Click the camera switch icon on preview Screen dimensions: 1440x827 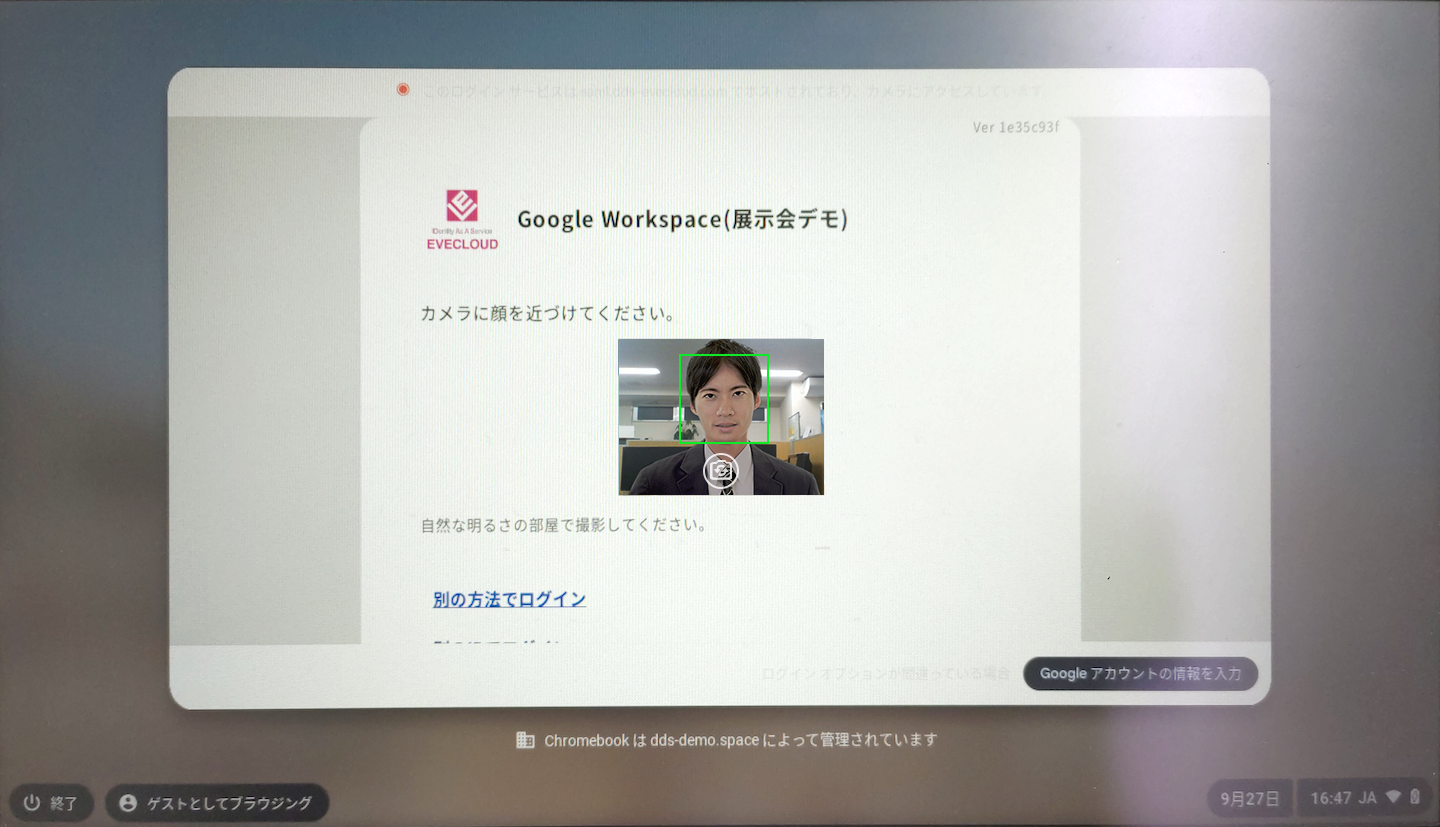(x=720, y=471)
